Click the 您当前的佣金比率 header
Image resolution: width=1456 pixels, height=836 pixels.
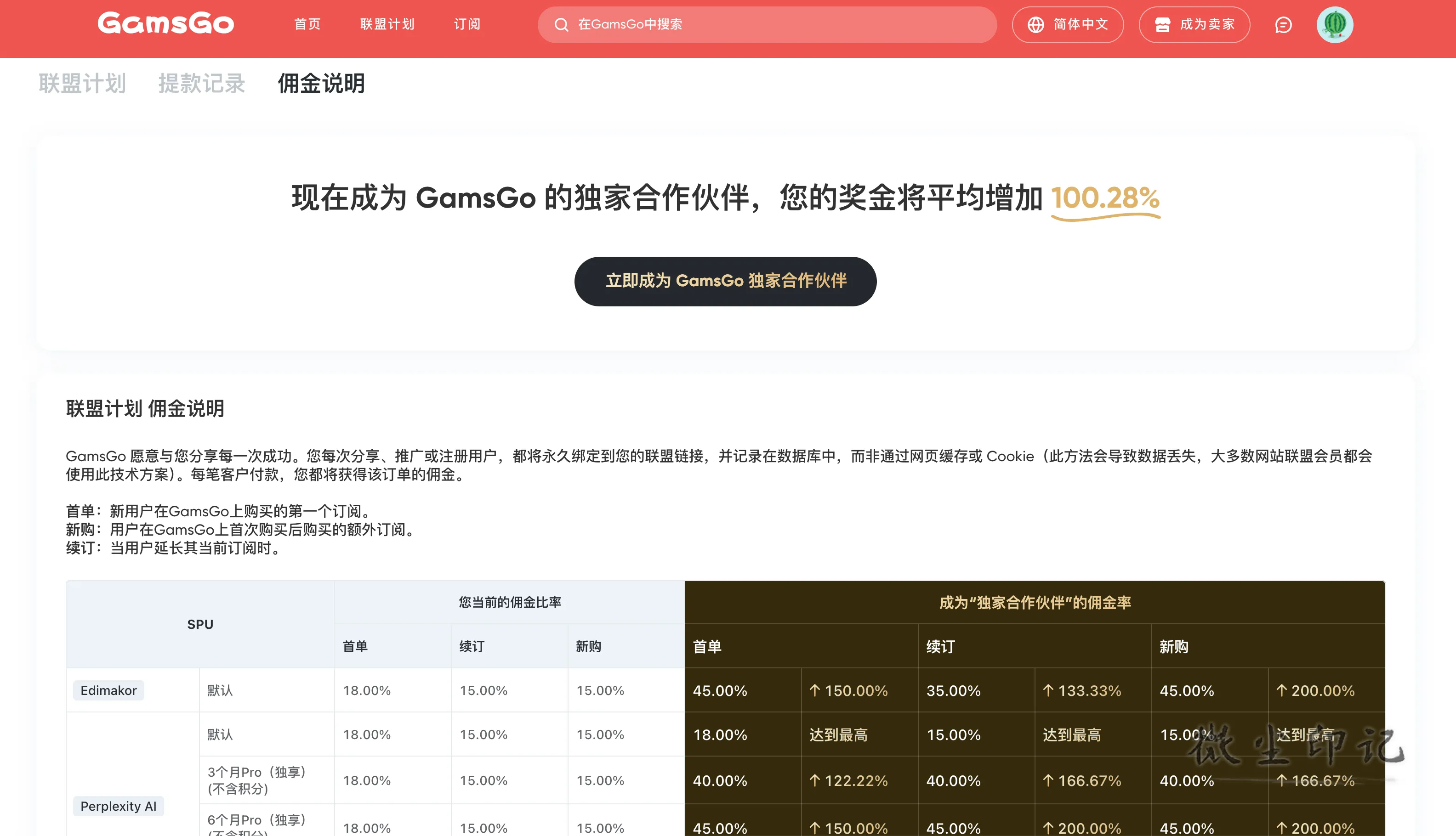point(510,602)
